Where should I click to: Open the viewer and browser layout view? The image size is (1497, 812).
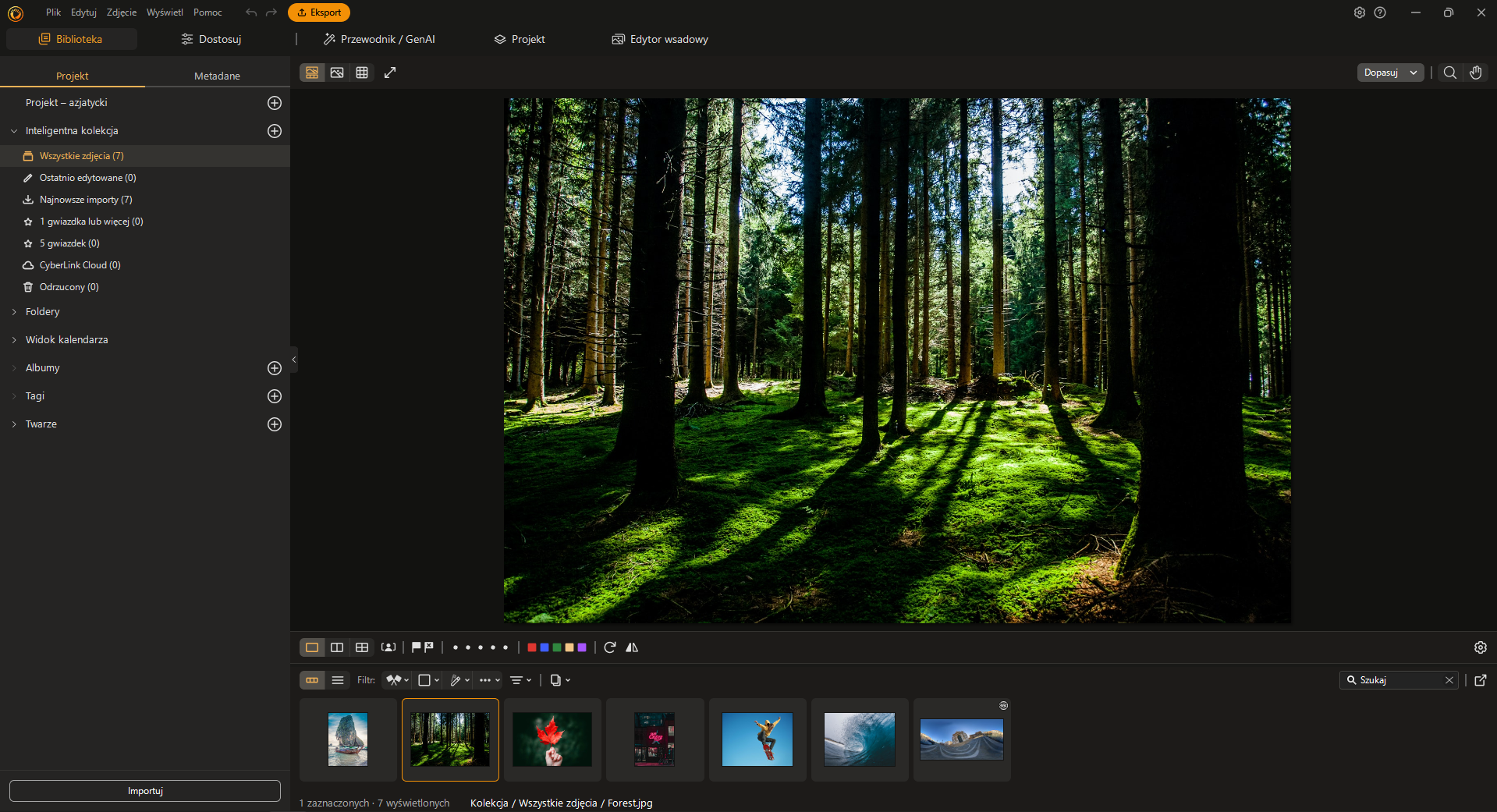(312, 73)
